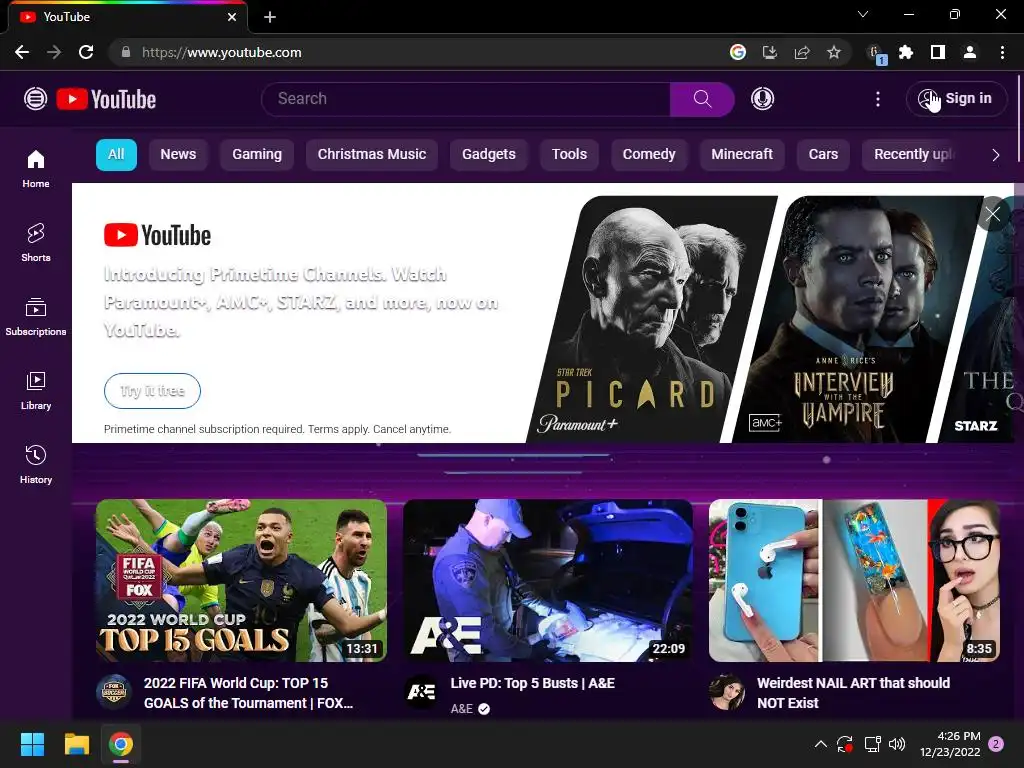Screen dimensions: 1024x768
Task: Open Weirdest Nail Art video thumbnail
Action: point(854,581)
